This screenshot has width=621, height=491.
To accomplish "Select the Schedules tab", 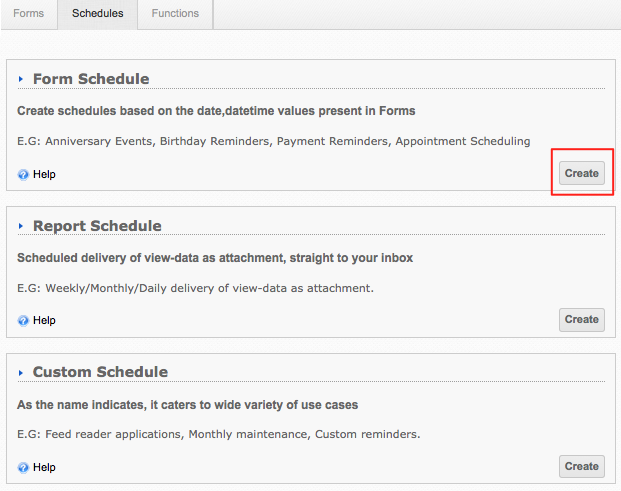I will 98,14.
